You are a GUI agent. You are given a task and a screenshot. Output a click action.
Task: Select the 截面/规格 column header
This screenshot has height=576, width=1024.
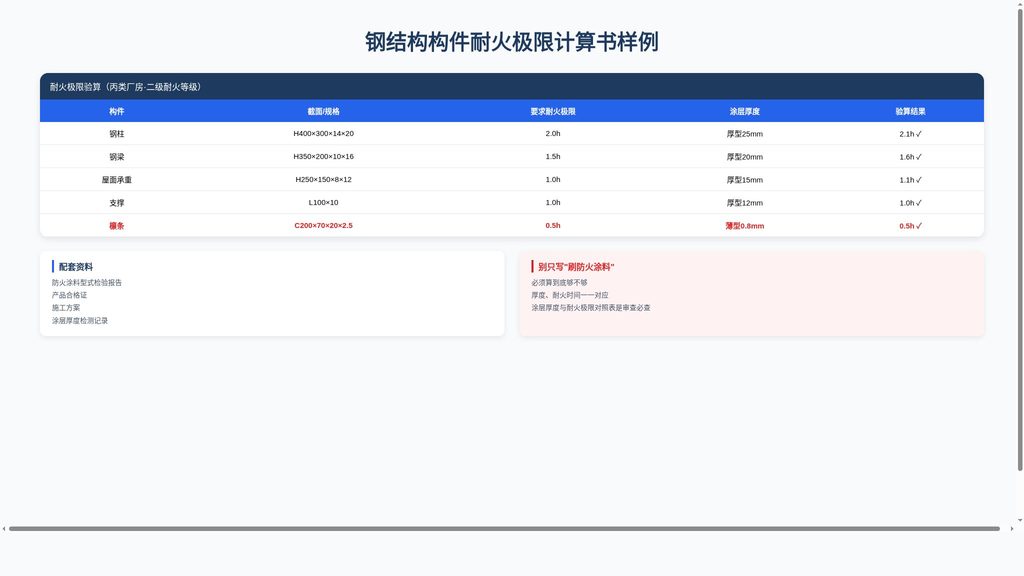point(323,112)
